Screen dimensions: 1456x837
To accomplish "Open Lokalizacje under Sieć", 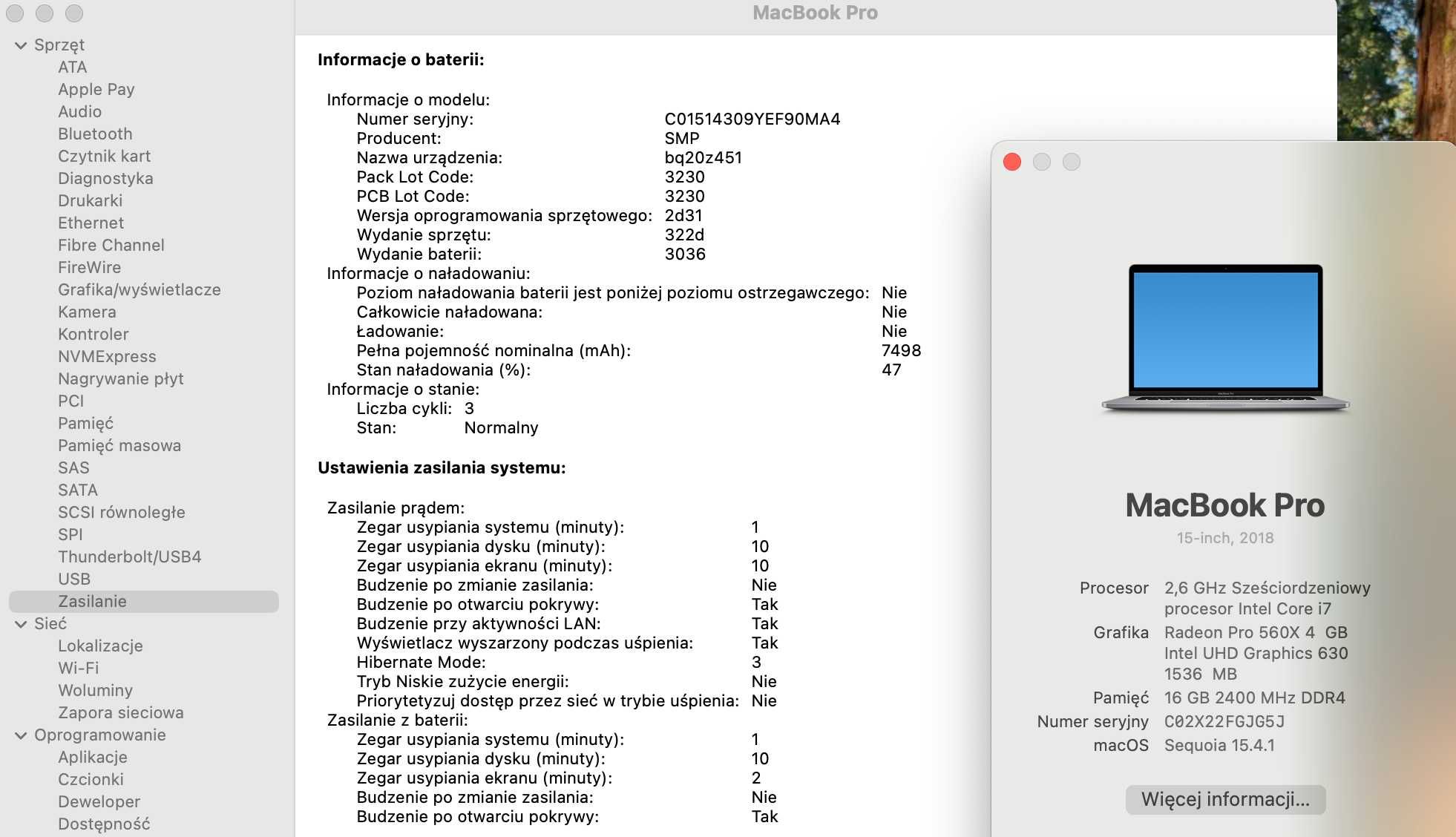I will pos(100,646).
